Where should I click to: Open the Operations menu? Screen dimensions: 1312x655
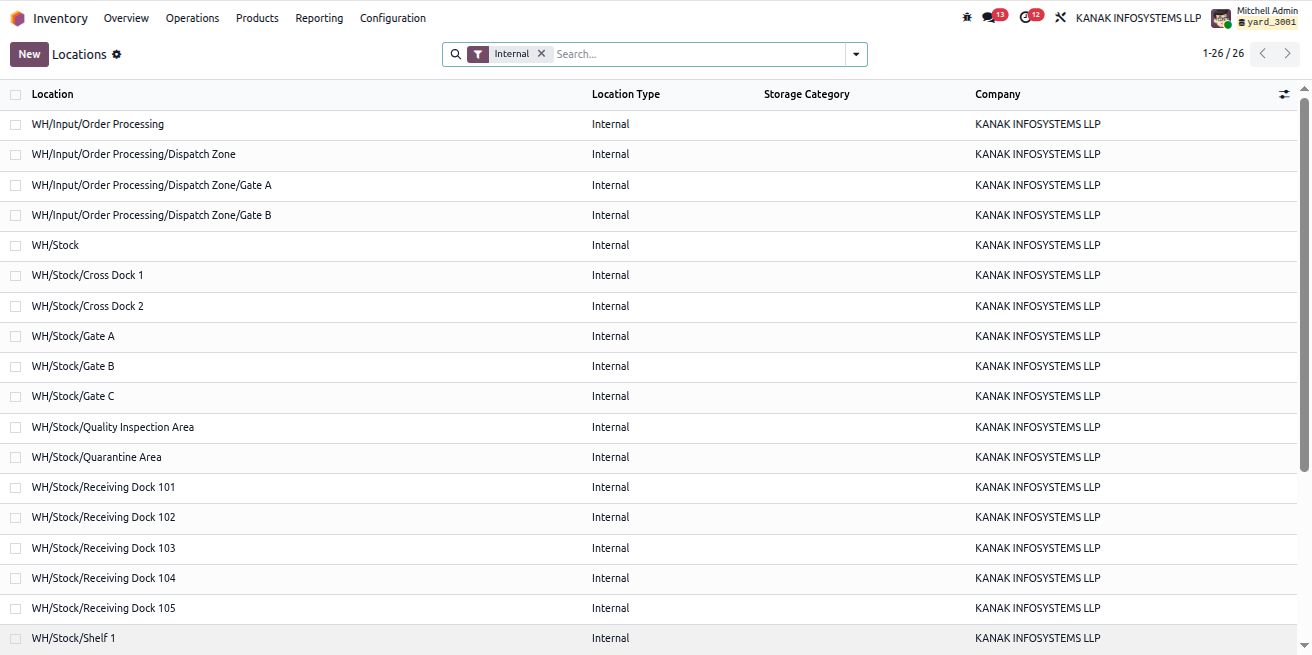click(x=192, y=18)
